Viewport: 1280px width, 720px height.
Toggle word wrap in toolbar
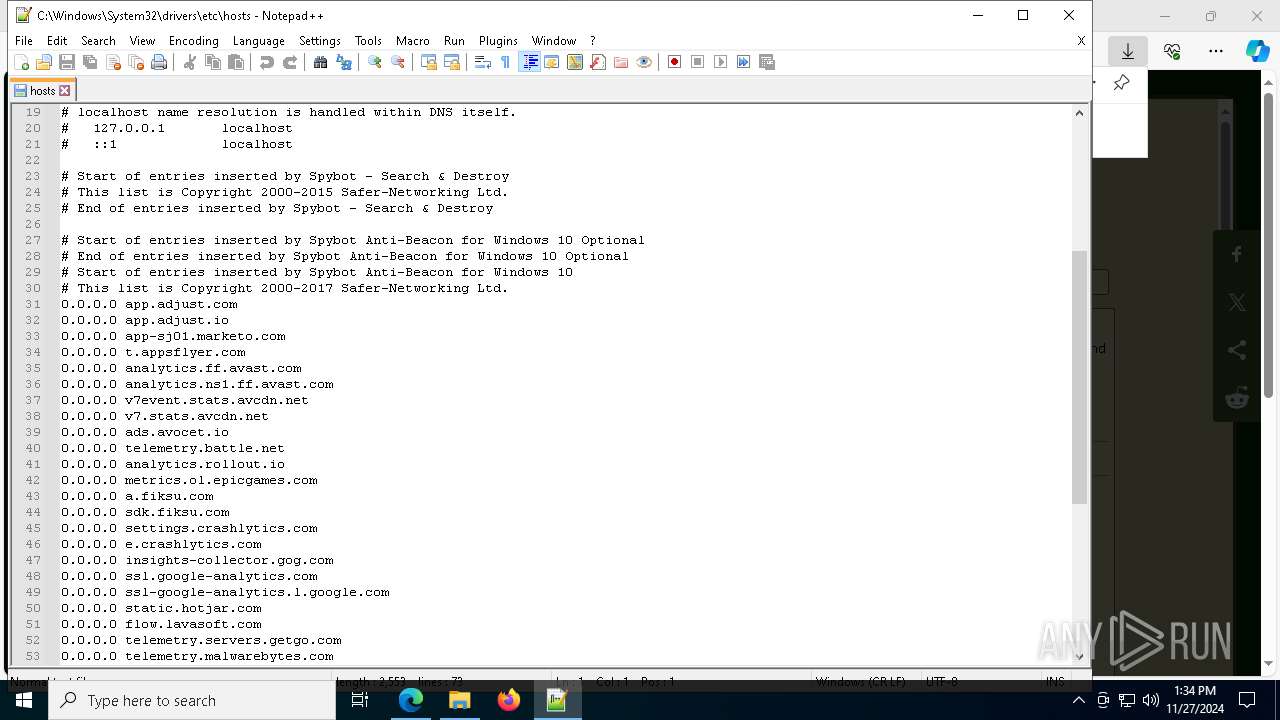[483, 62]
